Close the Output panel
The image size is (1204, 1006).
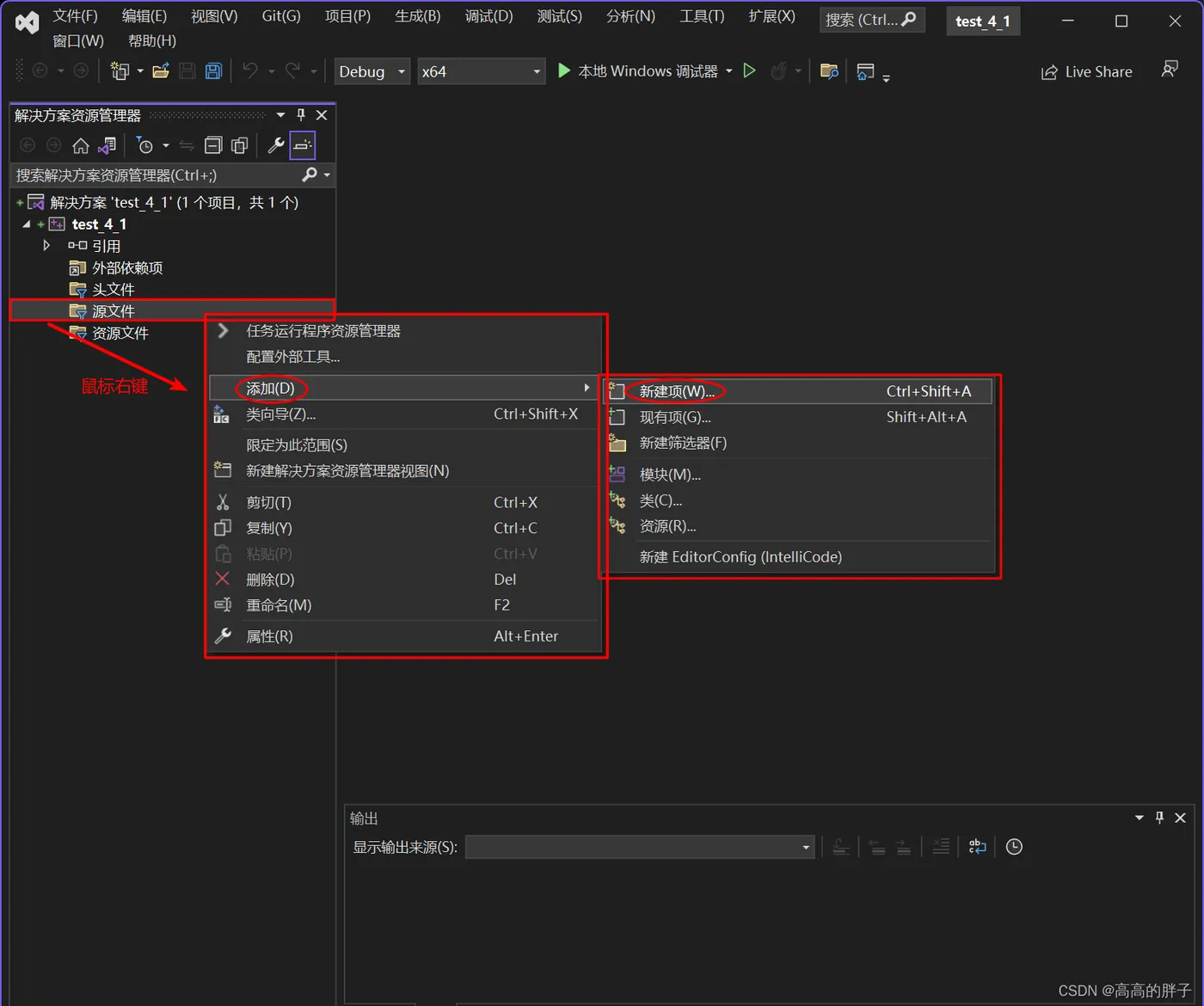1180,818
